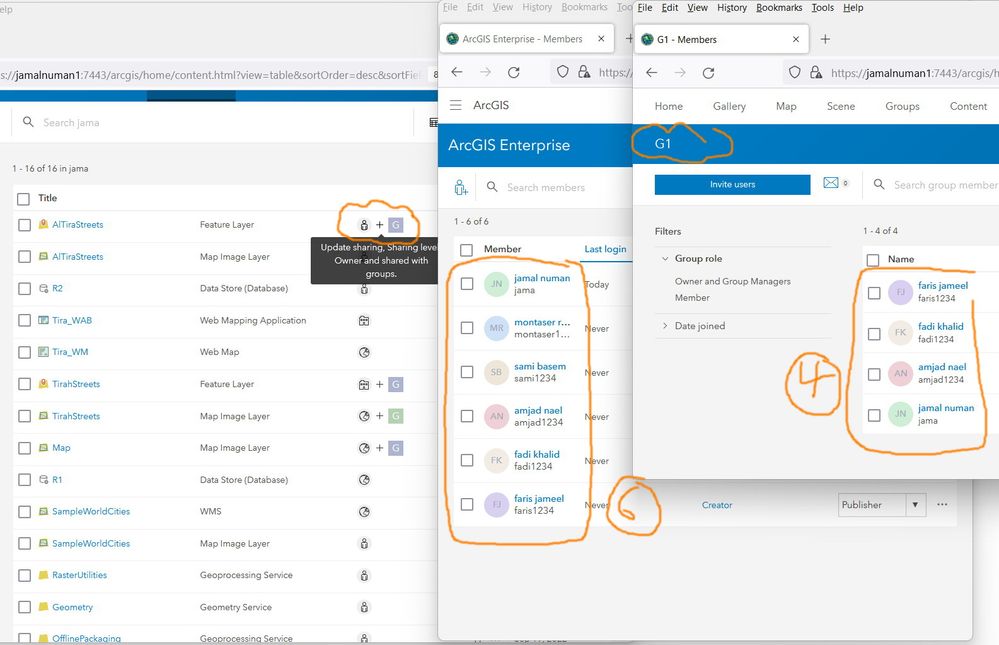Viewport: 999px width, 645px height.
Task: Click the owner sharing icon on the Geometry row
Action: click(364, 607)
